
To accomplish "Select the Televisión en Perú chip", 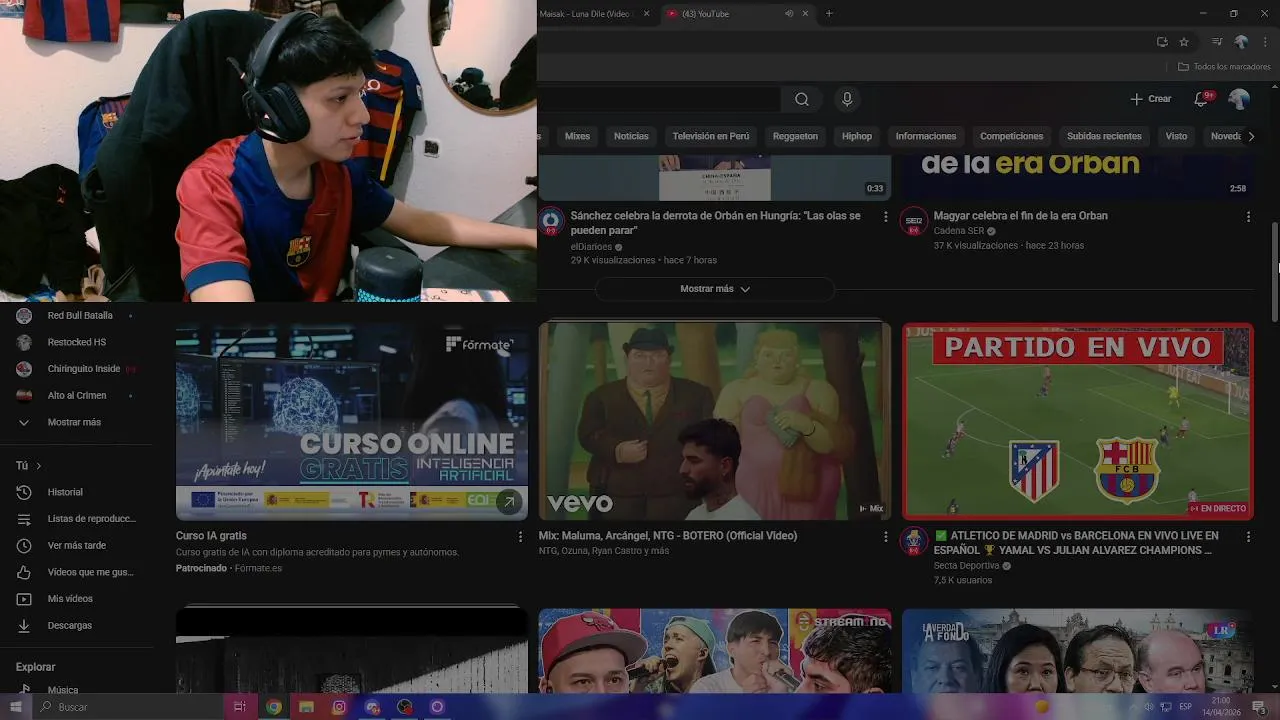I will (711, 136).
